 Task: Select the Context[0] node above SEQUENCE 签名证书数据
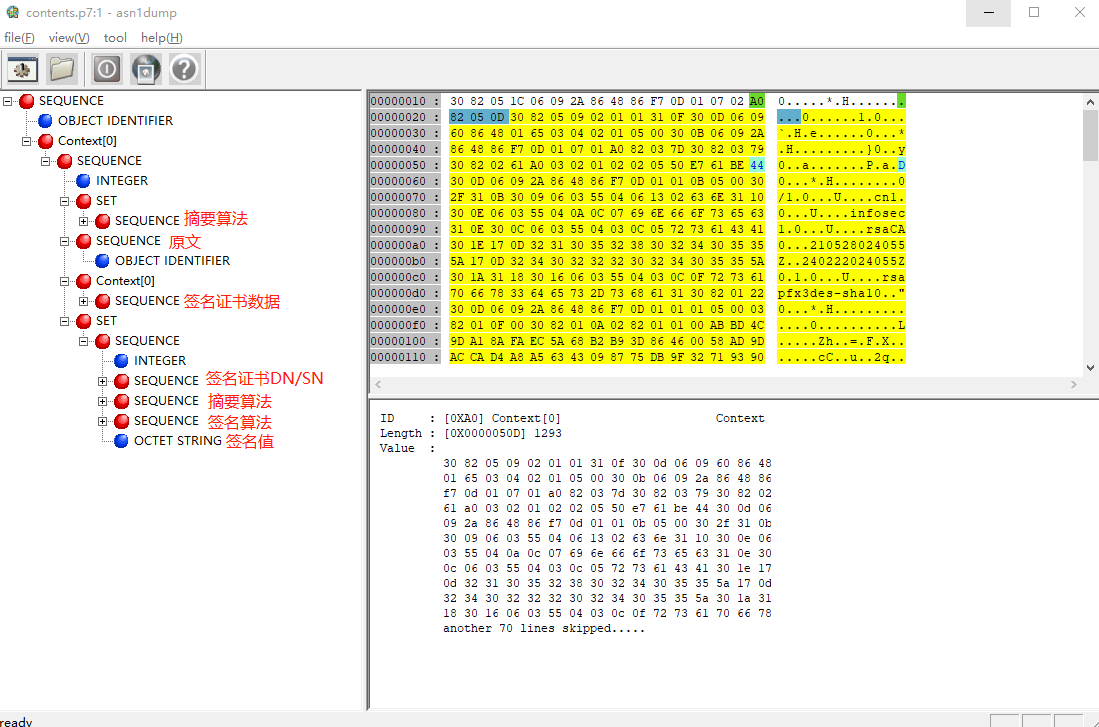125,281
